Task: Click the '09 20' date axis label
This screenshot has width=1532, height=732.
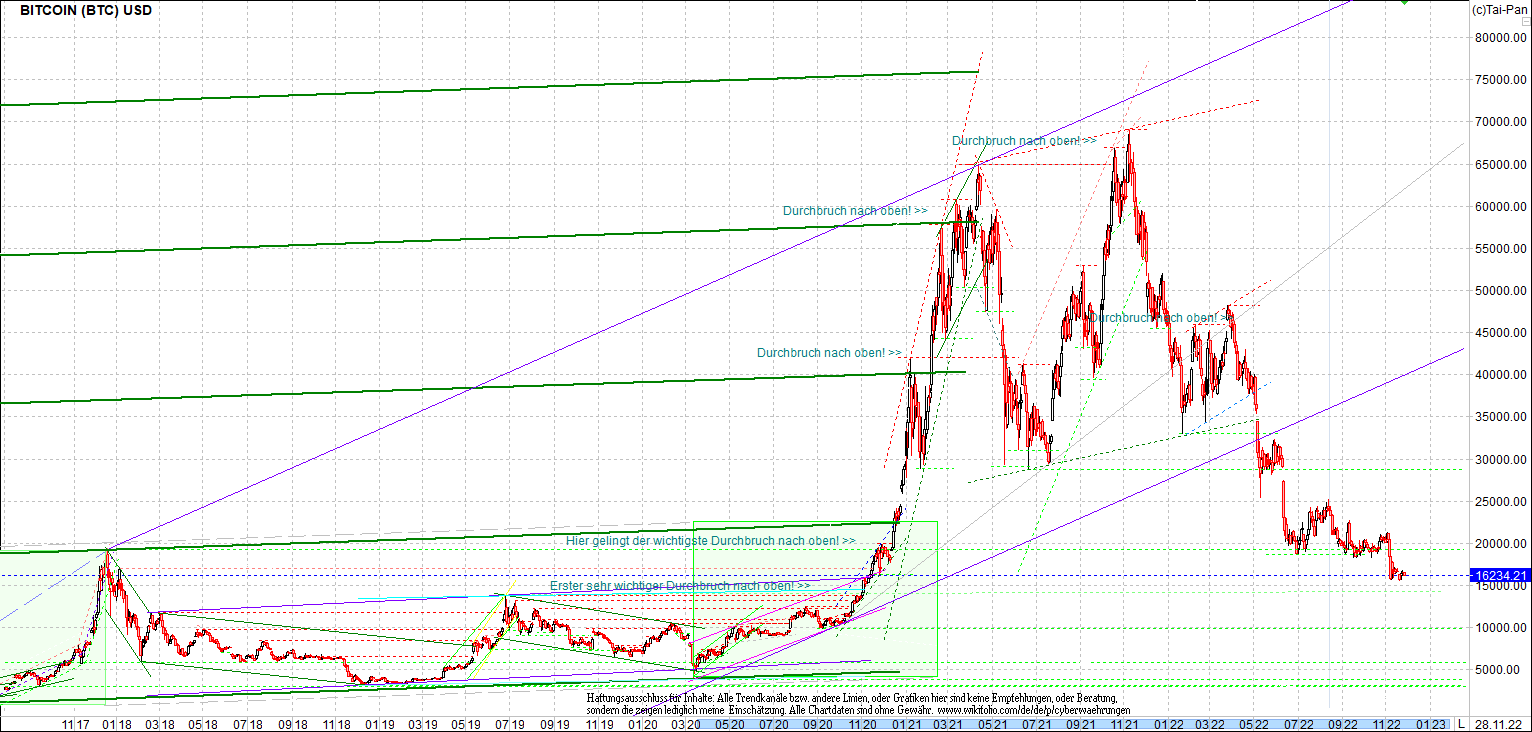Action: click(819, 724)
